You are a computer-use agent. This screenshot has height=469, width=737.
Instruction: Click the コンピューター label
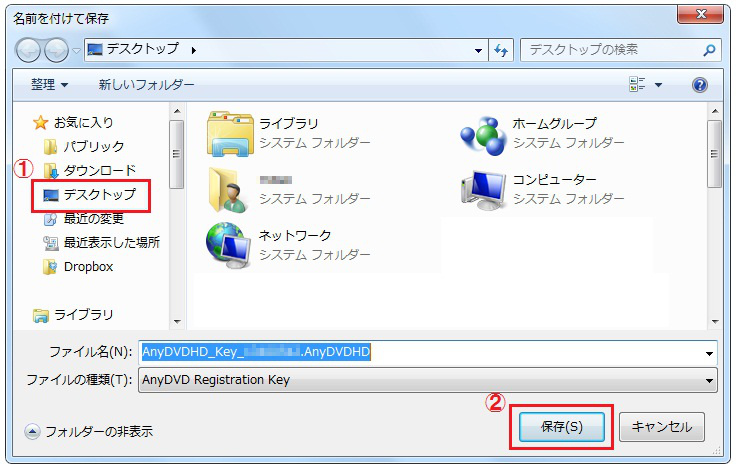click(x=555, y=180)
